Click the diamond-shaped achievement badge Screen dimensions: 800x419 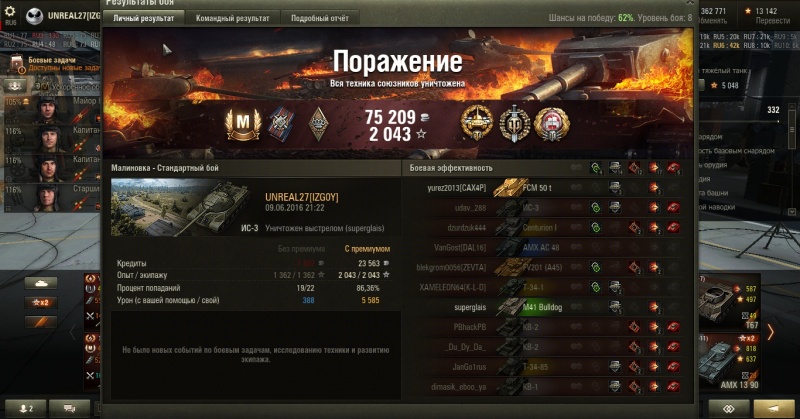[320, 125]
